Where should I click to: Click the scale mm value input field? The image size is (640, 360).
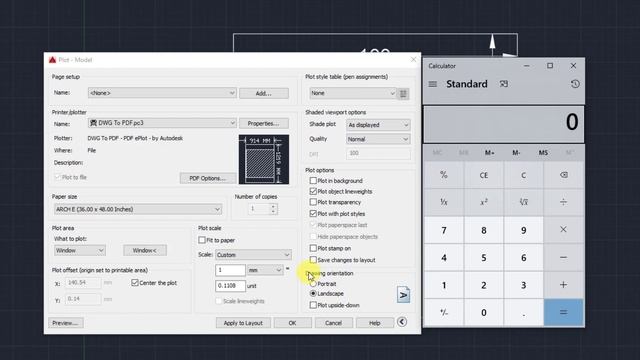pos(230,270)
